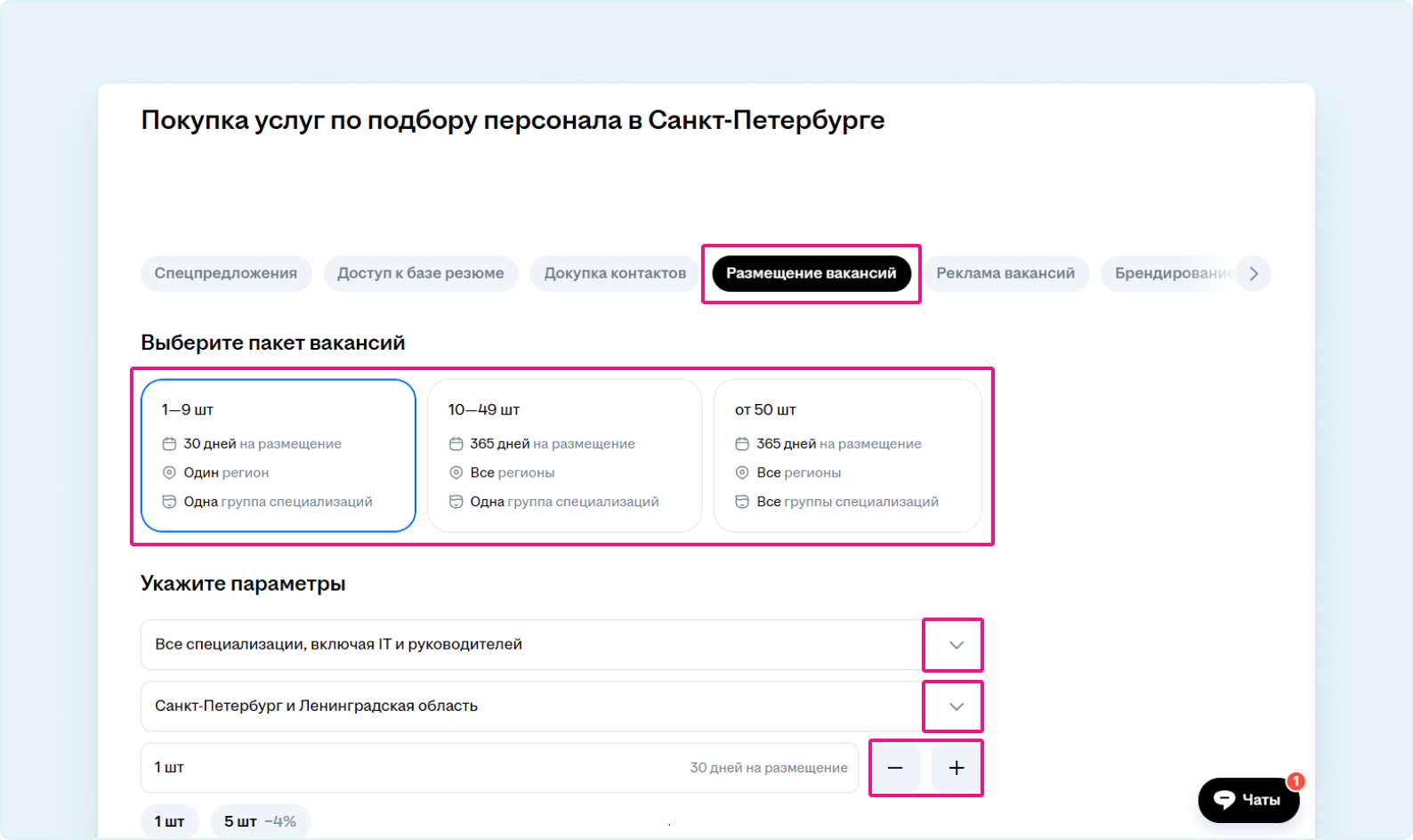Viewport: 1413px width, 840px height.
Task: Click the red notification badge on Чаты
Action: point(1296,781)
